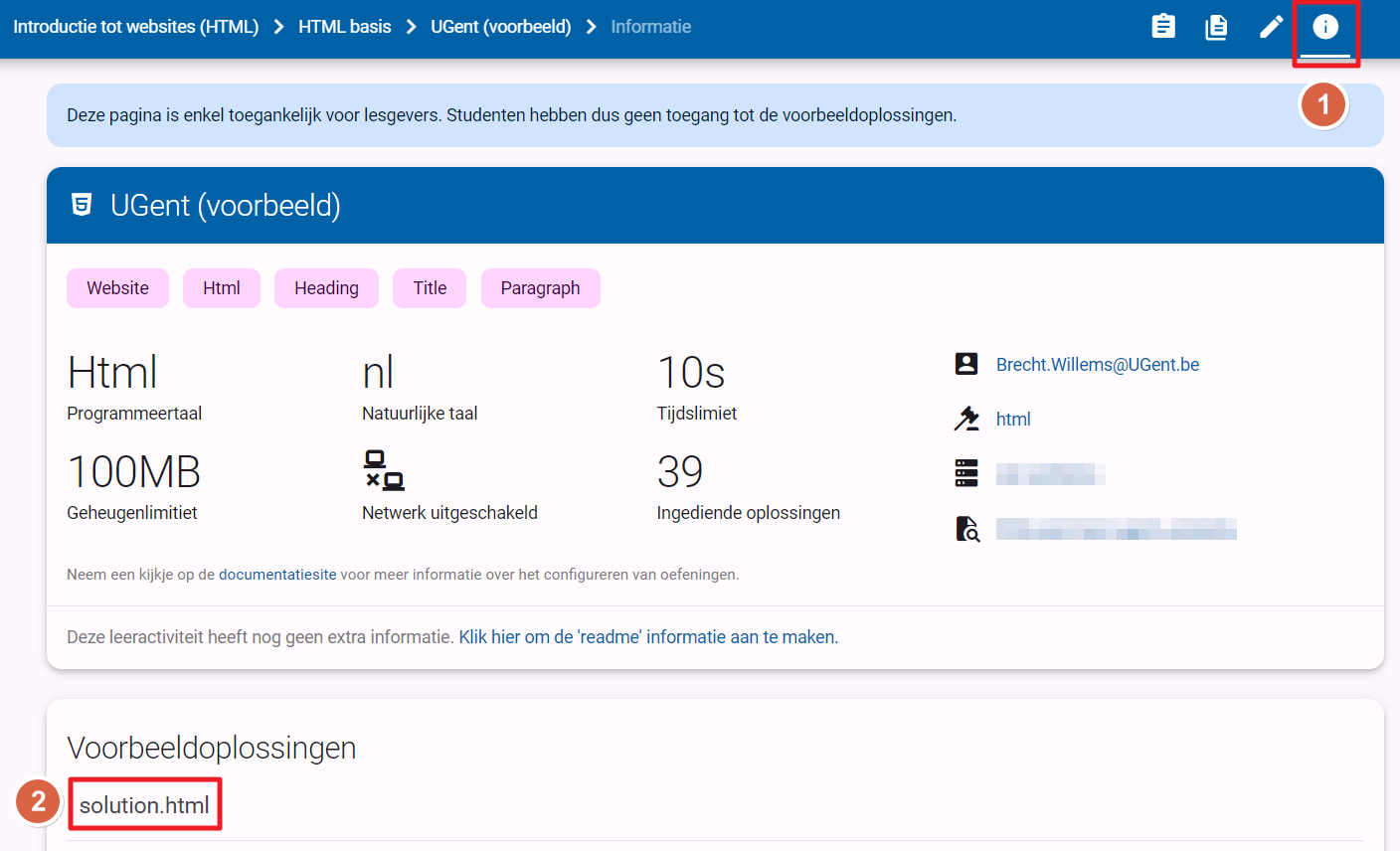
Task: Click the repository server icon
Action: coord(966,473)
